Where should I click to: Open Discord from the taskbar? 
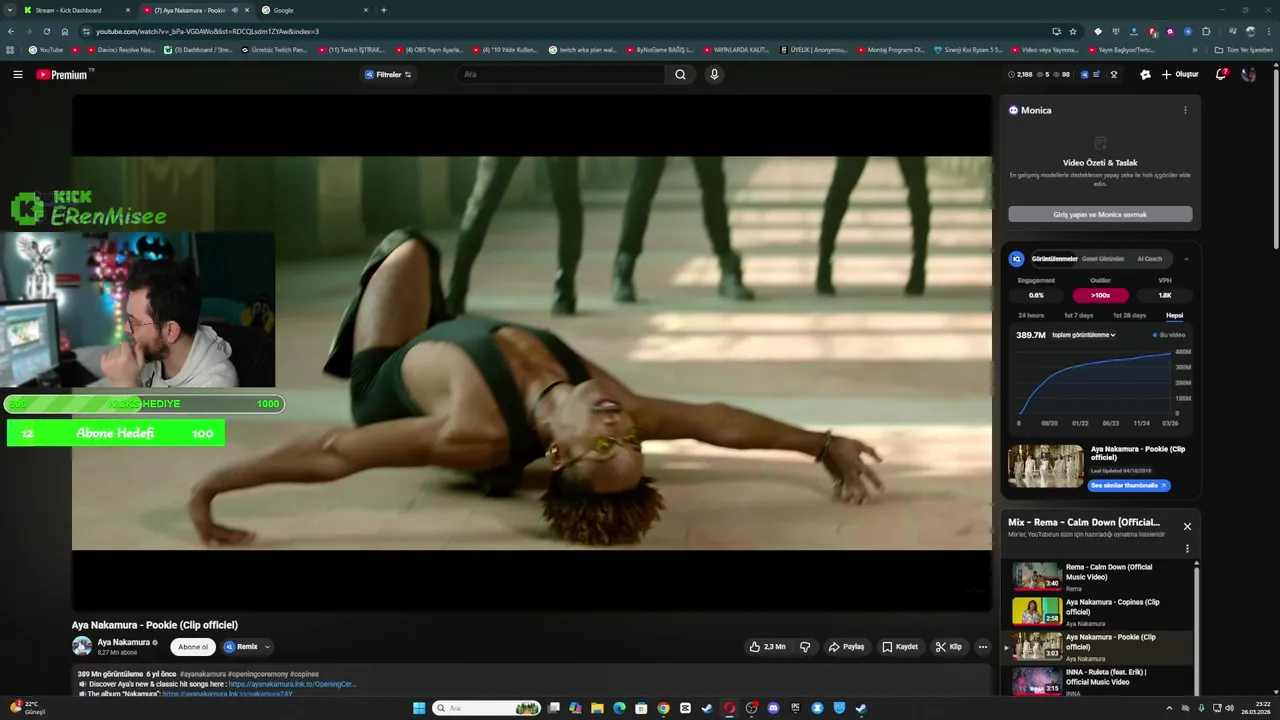(x=773, y=708)
